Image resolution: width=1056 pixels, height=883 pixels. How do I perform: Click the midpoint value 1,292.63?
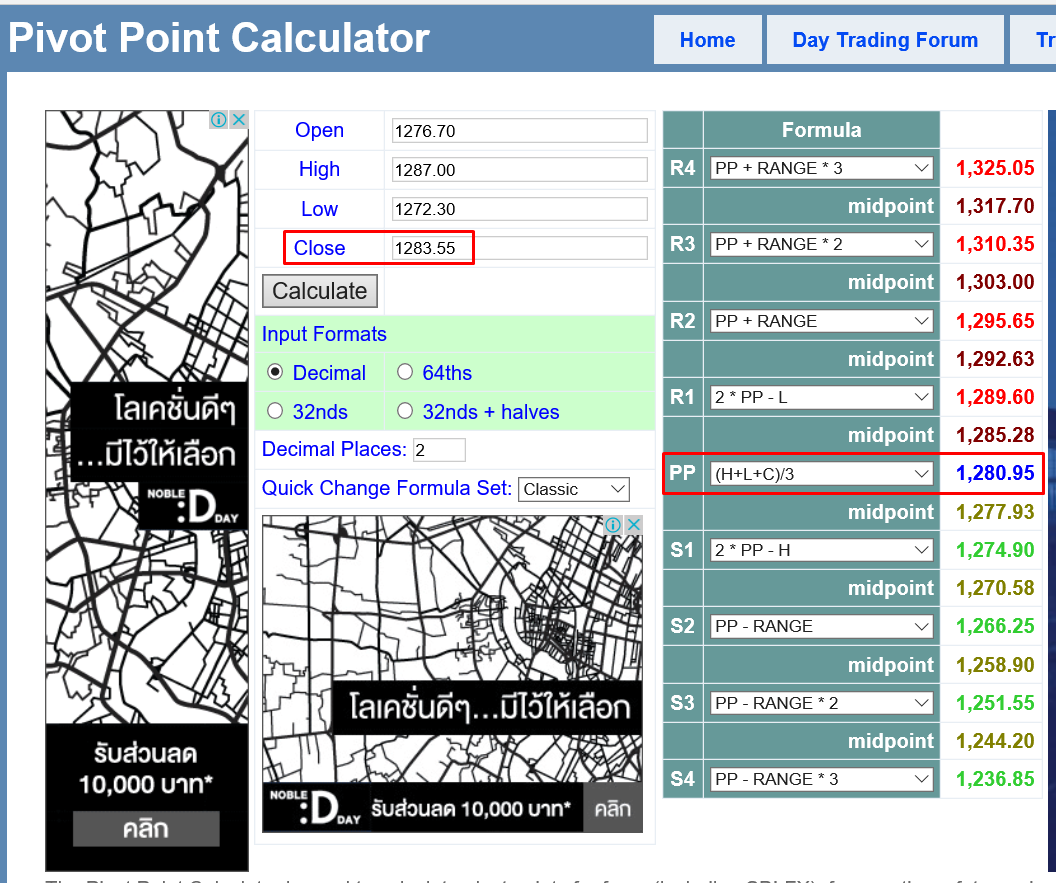(995, 359)
